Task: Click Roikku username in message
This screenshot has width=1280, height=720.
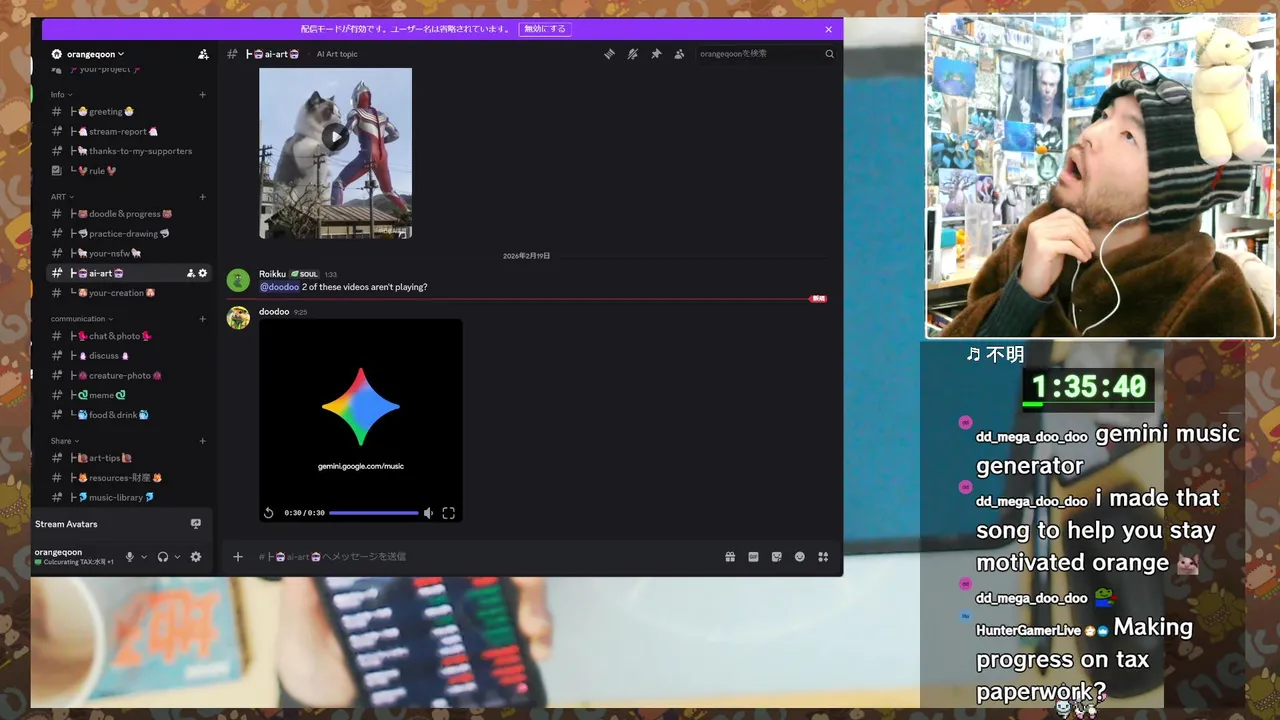Action: [272, 274]
